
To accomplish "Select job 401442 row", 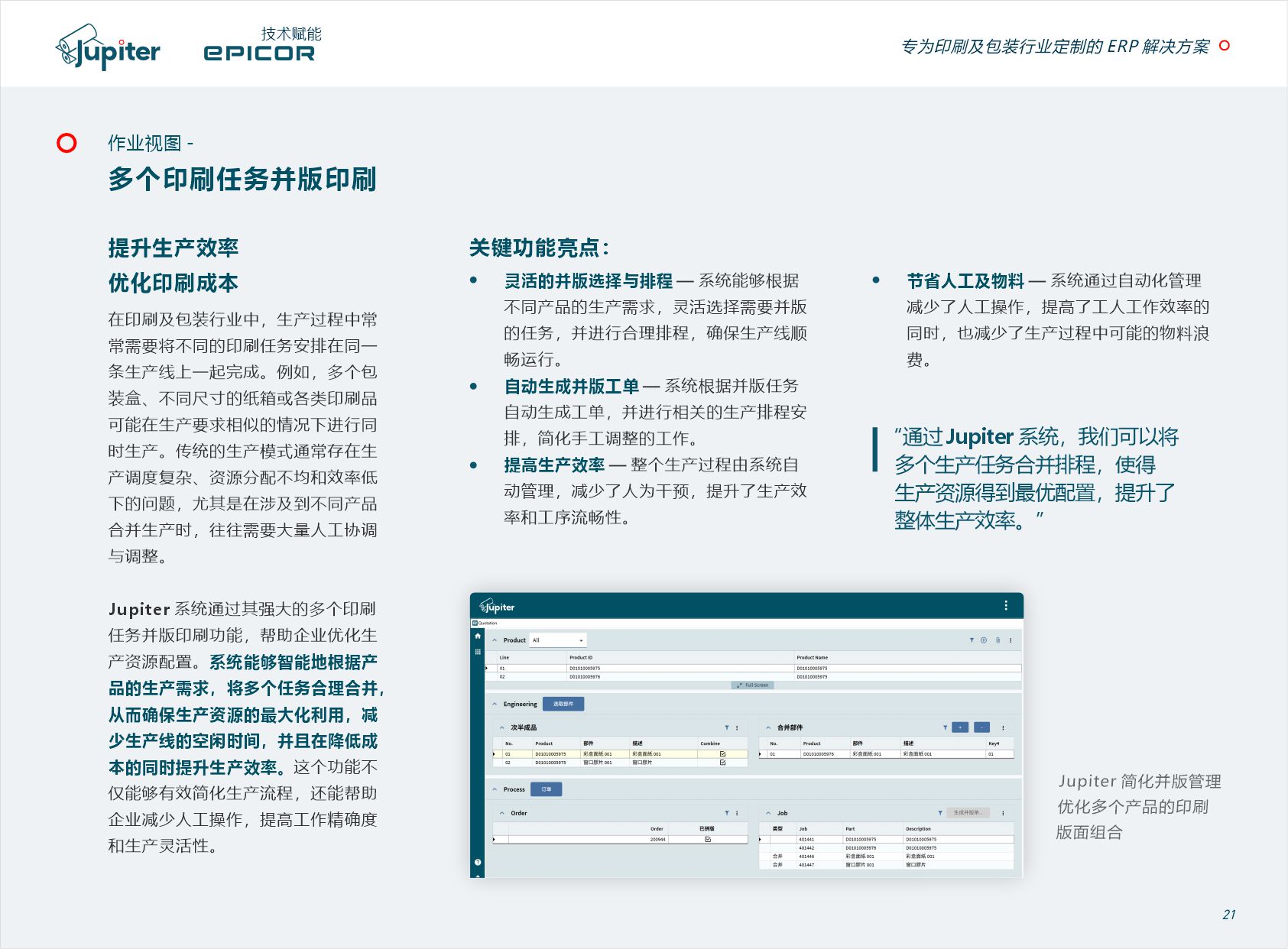I will [887, 848].
